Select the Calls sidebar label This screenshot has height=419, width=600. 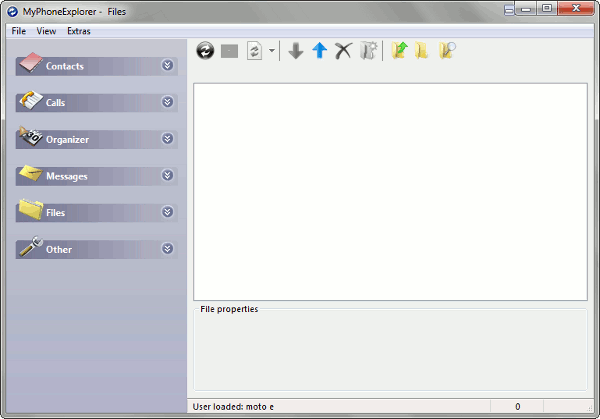tap(55, 103)
